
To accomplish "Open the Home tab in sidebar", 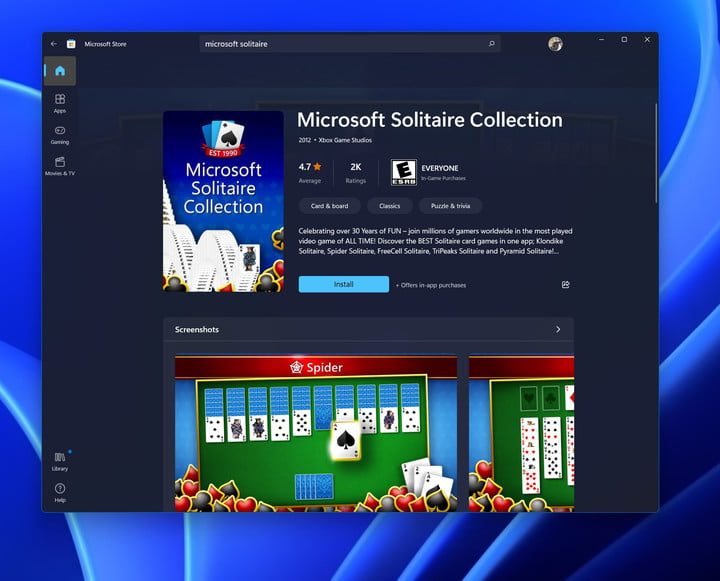I will click(60, 71).
